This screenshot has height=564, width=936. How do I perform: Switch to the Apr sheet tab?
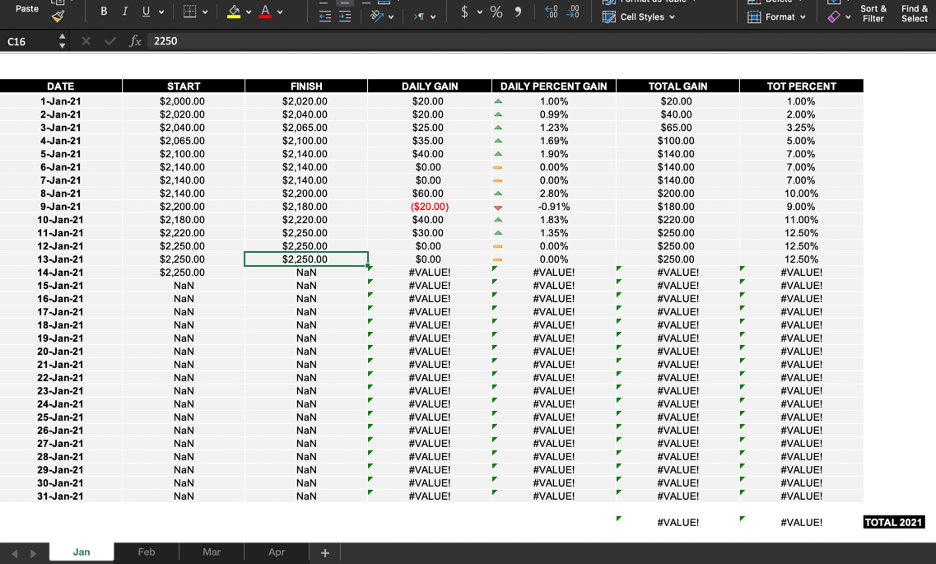click(276, 552)
